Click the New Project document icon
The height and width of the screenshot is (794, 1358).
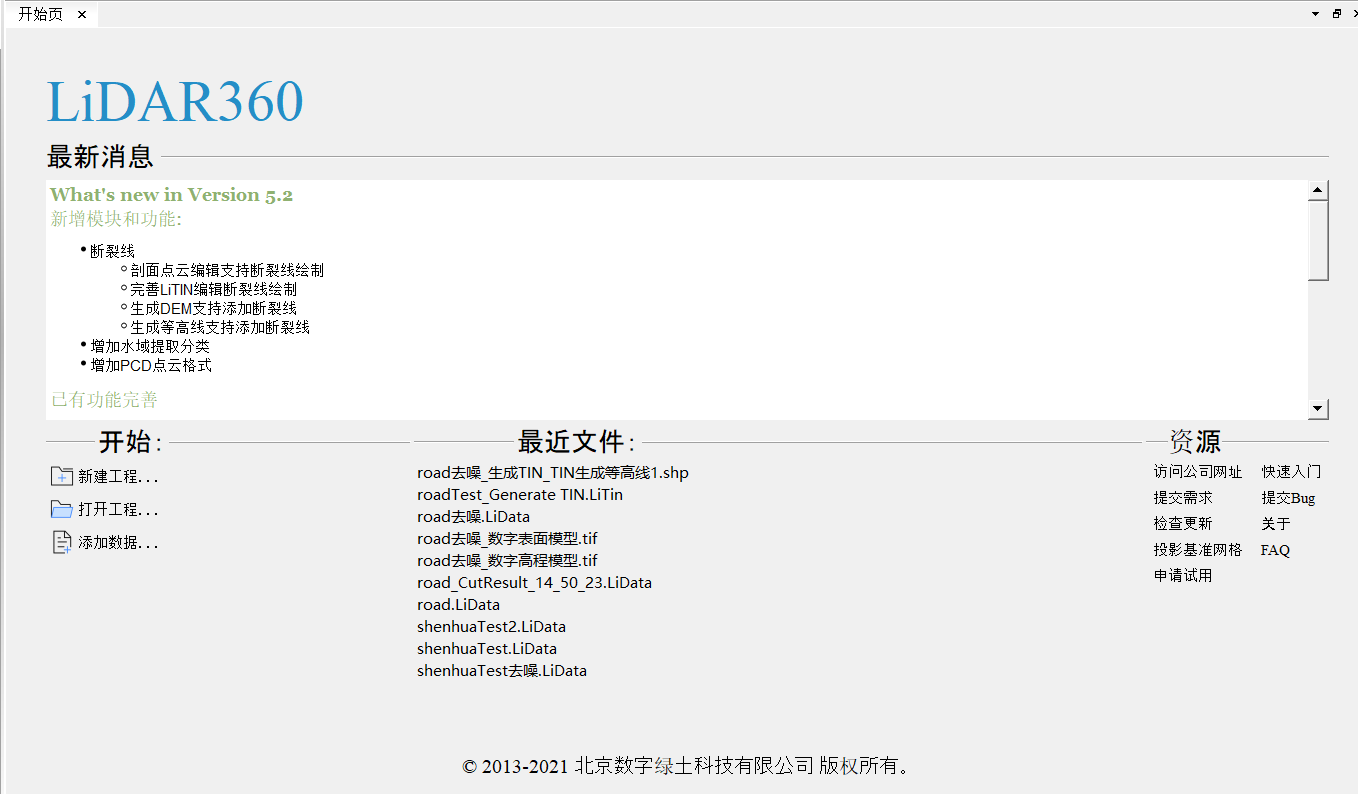point(61,476)
